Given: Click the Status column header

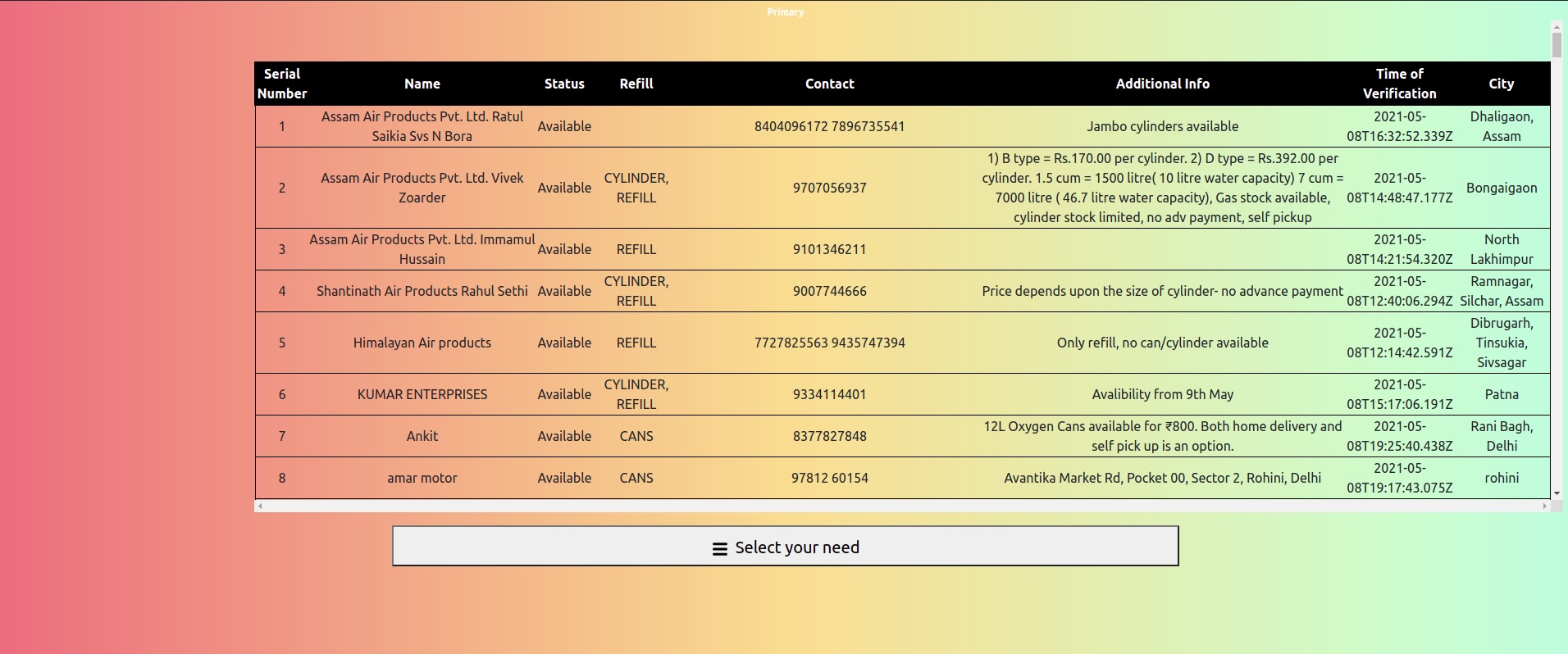Looking at the screenshot, I should (x=564, y=84).
